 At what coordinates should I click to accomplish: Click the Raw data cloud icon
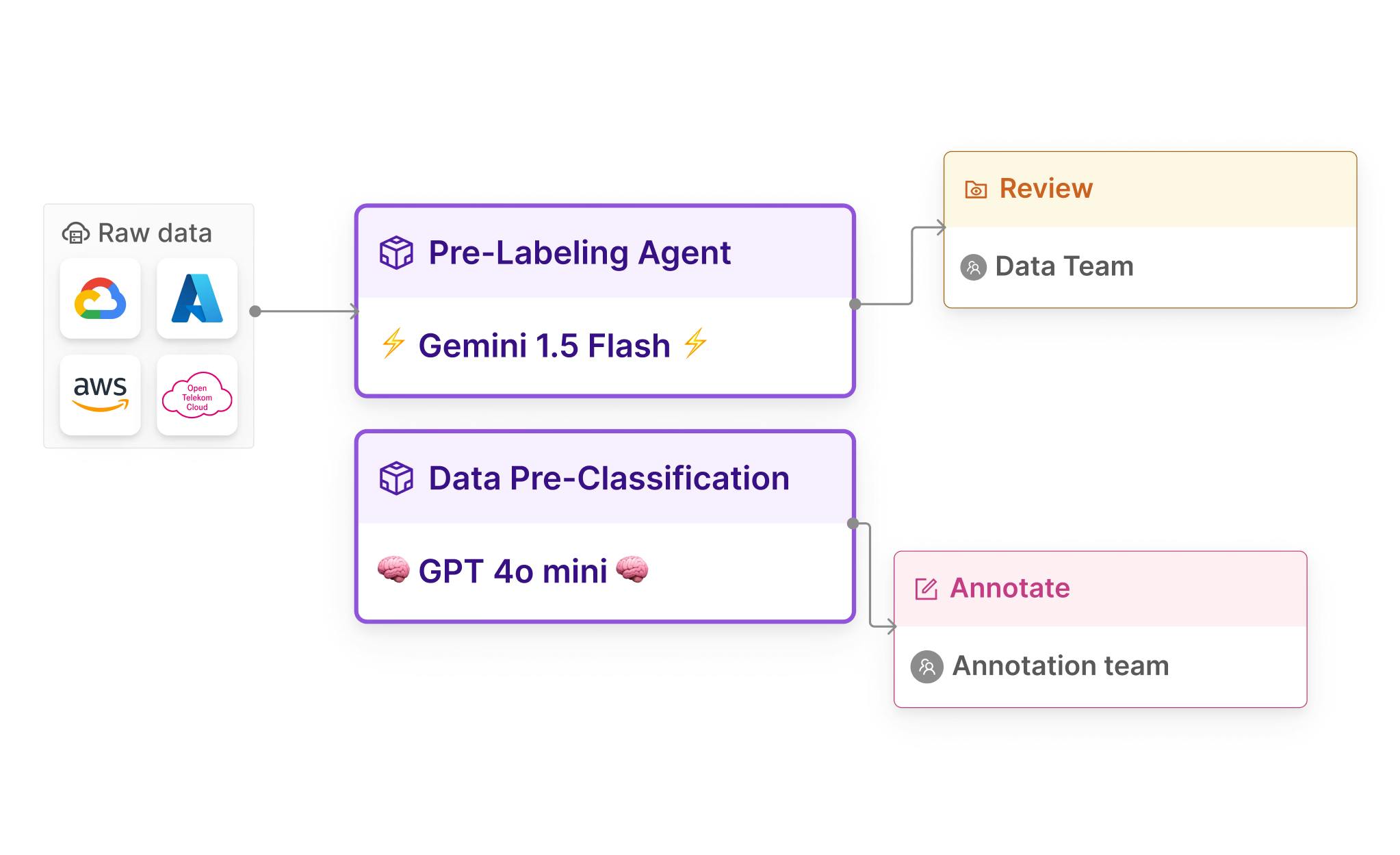tap(75, 233)
